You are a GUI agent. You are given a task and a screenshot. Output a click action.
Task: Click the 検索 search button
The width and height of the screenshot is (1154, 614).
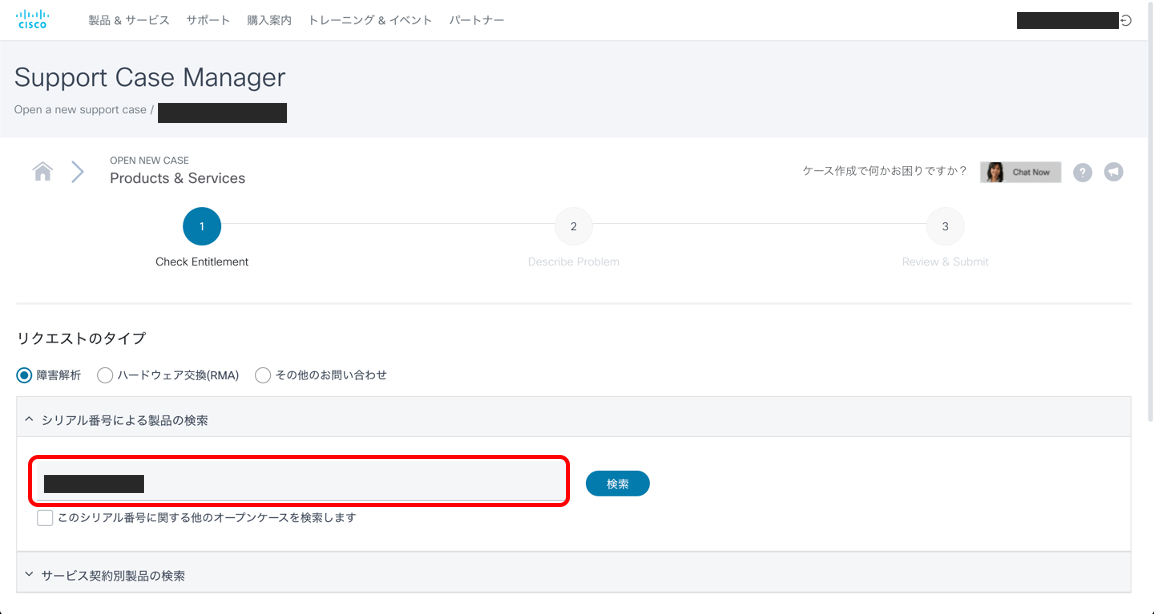(617, 483)
